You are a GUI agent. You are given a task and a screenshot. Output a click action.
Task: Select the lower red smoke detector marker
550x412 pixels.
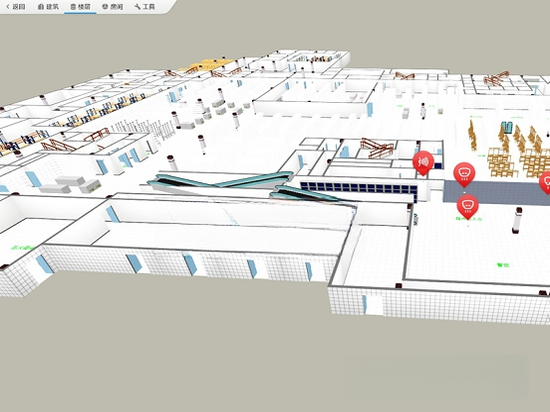pos(468,207)
